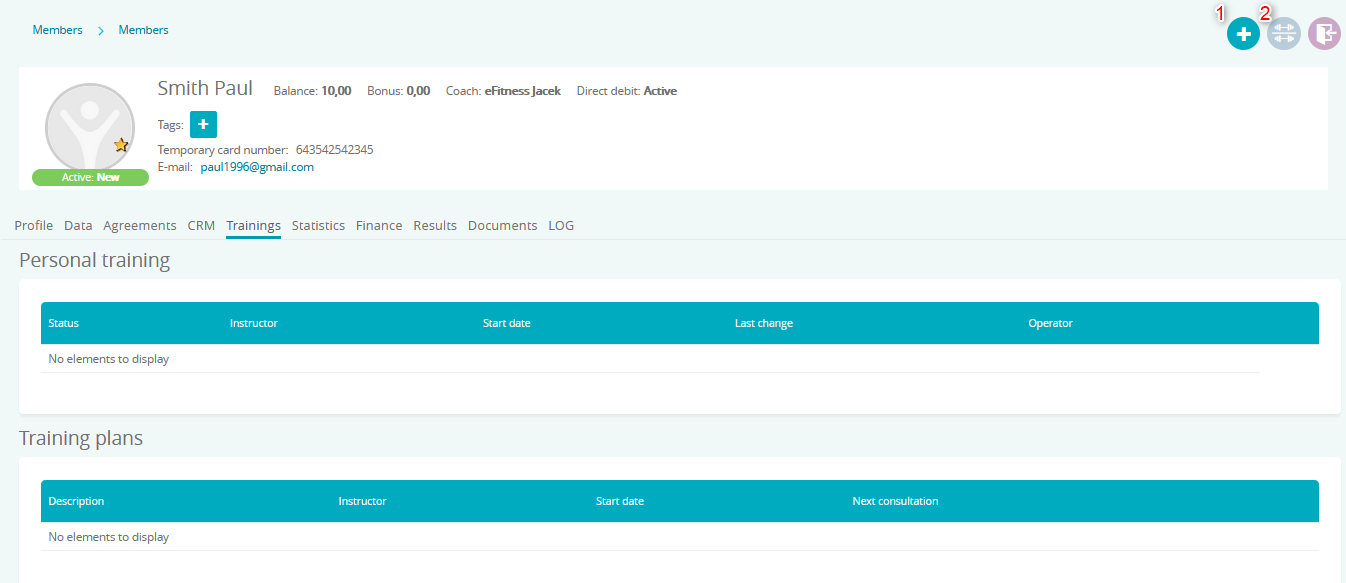Image resolution: width=1346 pixels, height=583 pixels.
Task: Switch to the Finance tab
Action: 379,226
